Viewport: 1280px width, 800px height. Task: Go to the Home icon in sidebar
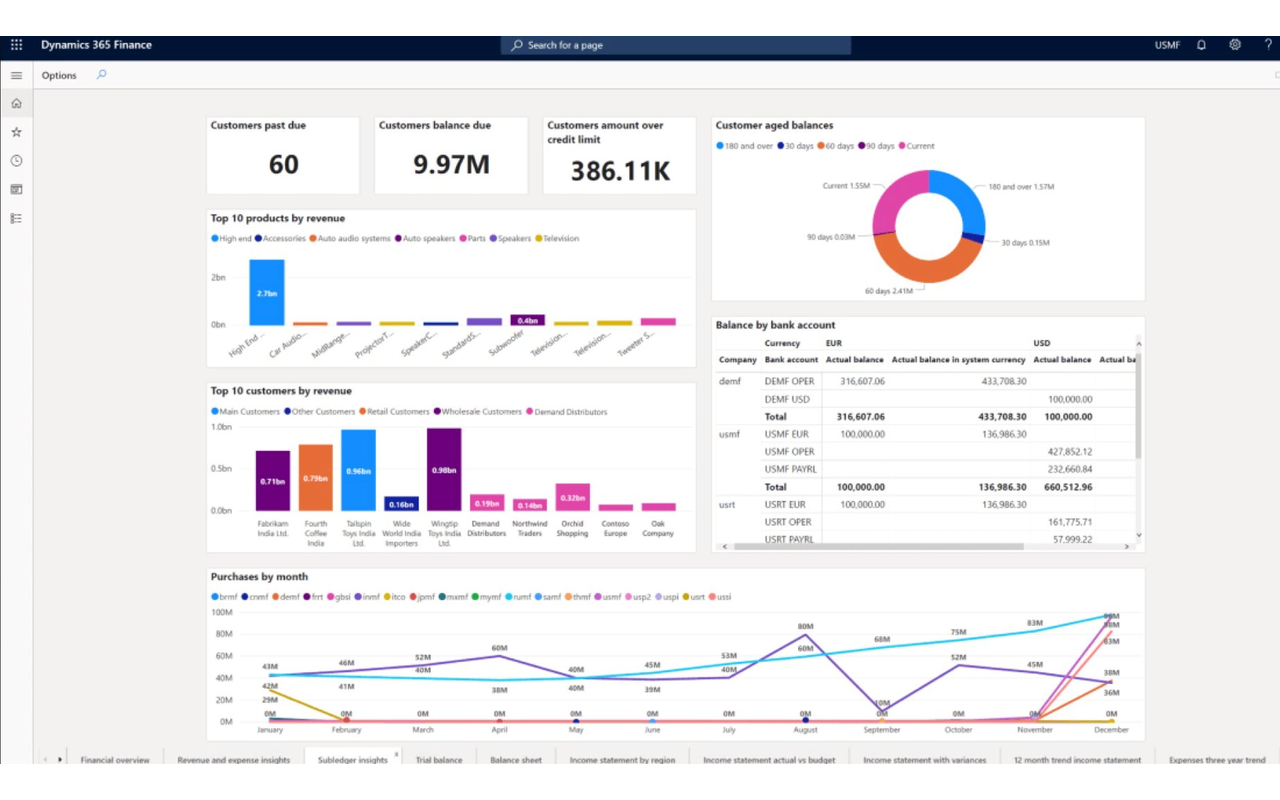pyautogui.click(x=16, y=103)
